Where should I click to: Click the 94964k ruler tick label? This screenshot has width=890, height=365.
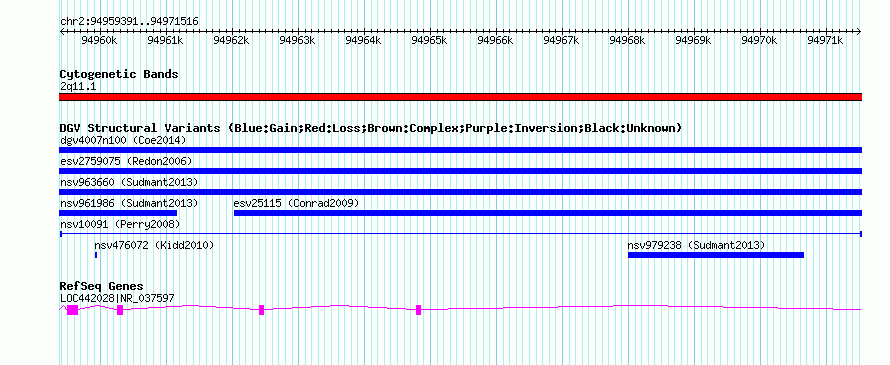click(x=363, y=40)
